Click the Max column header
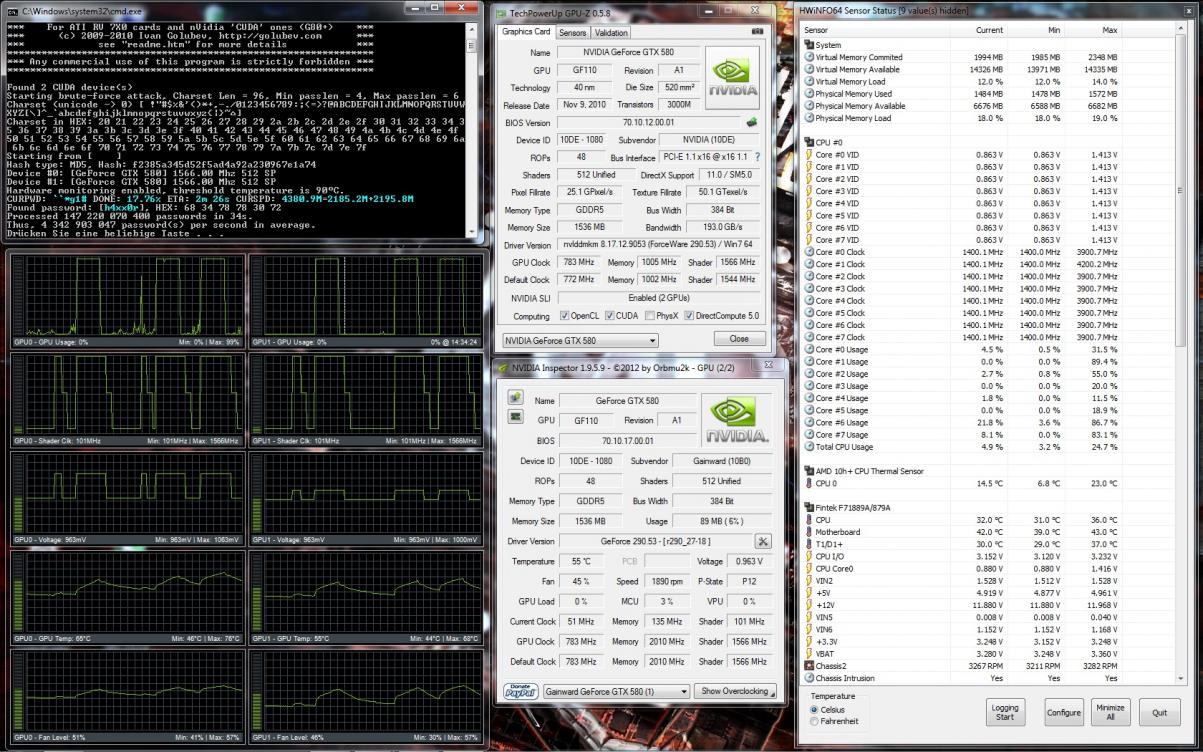This screenshot has height=752, width=1203. (x=1092, y=30)
